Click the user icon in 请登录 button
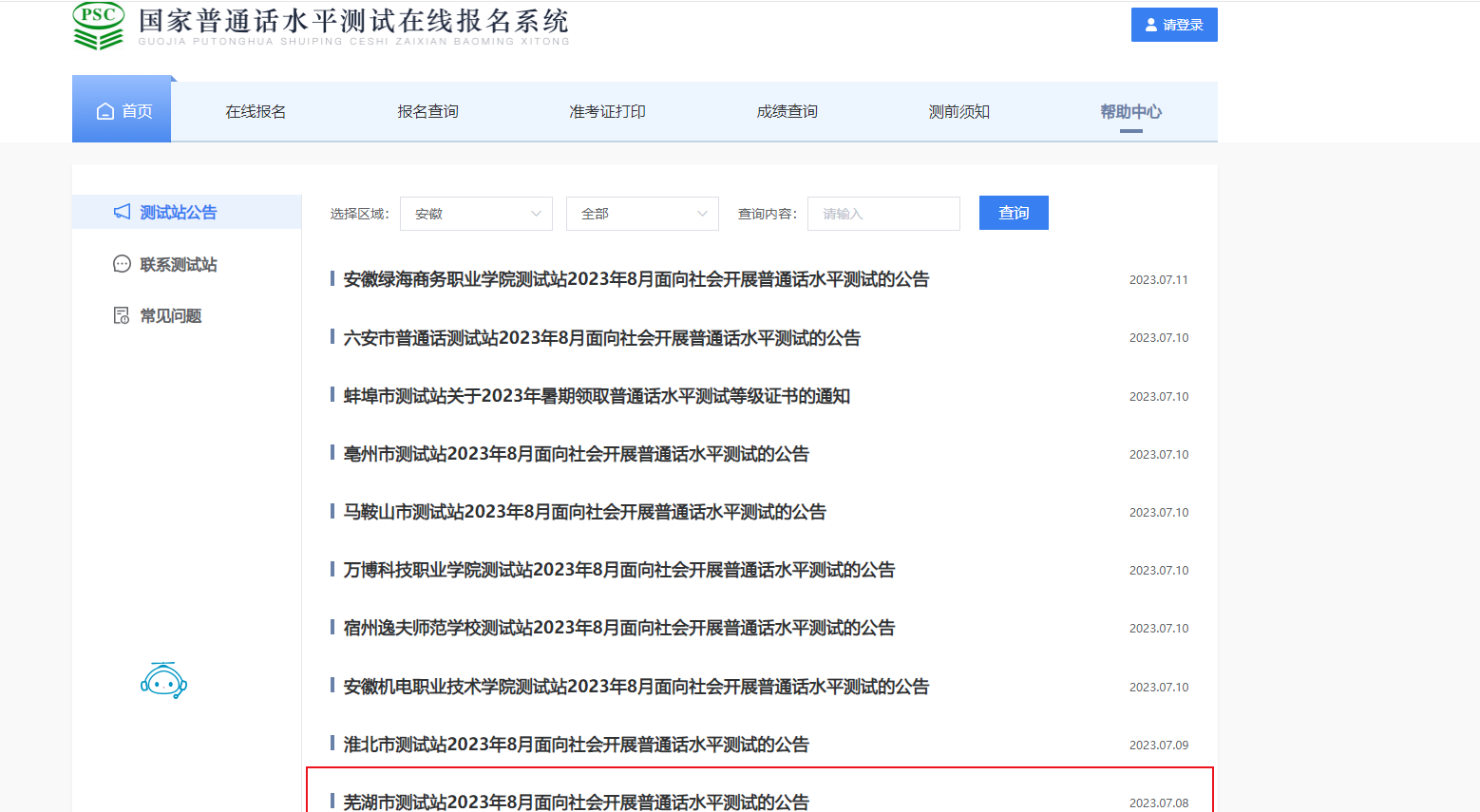 1151,26
